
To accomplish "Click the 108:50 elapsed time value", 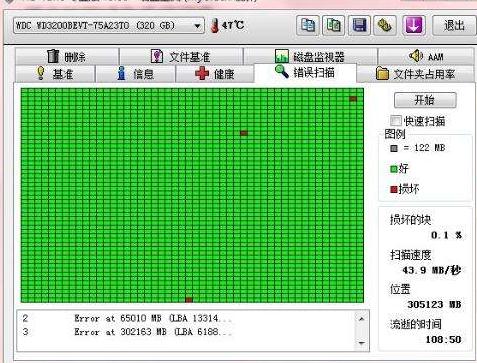I will (443, 339).
